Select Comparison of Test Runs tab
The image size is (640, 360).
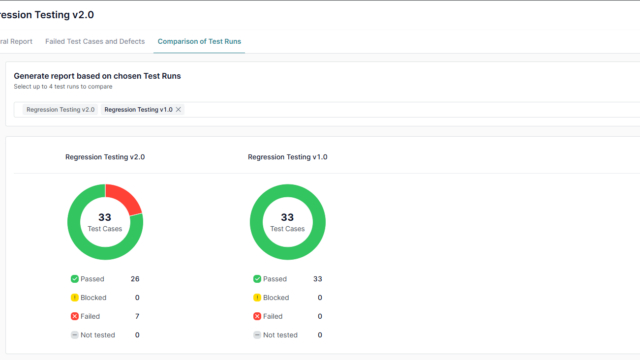(199, 41)
